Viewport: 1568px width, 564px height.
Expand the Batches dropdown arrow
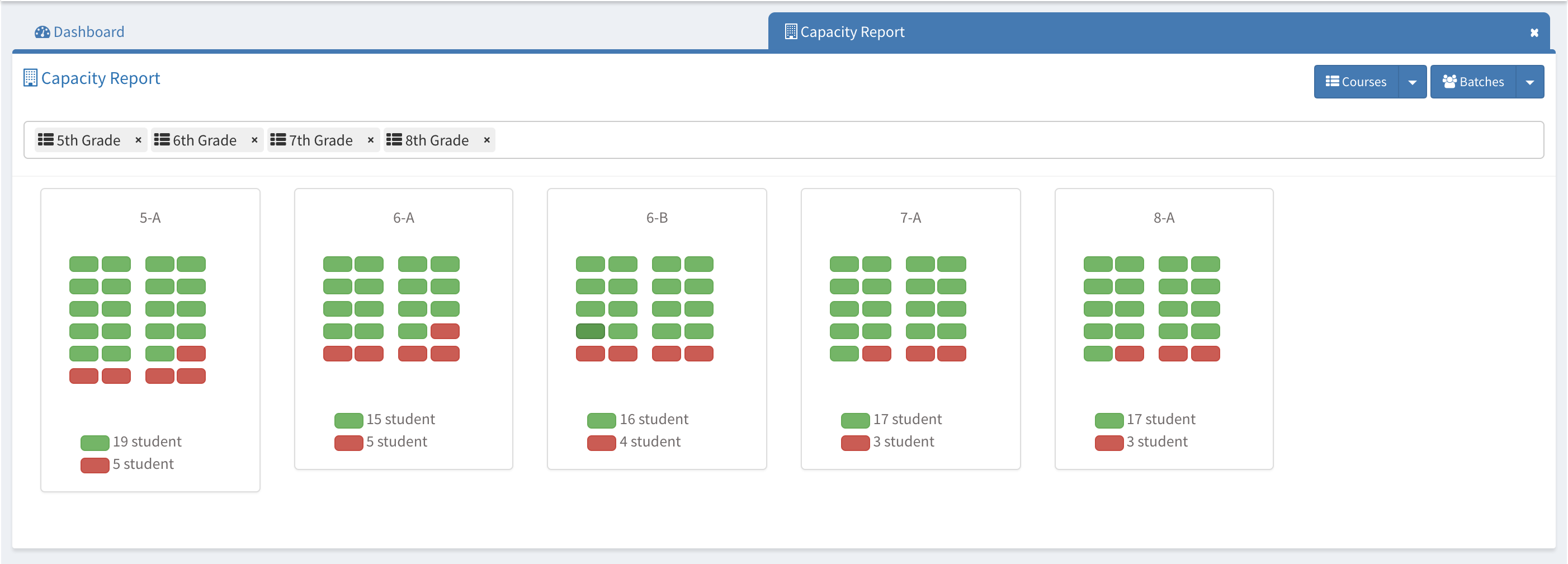1529,82
